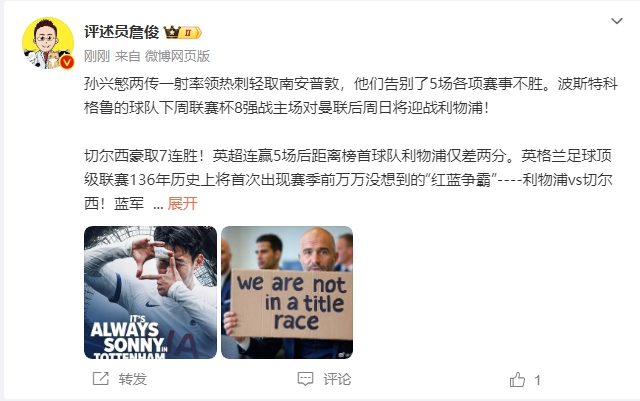Screen dimensions: 640x401
Task: Open the Always Sonny image thumbnail
Action: [150, 292]
